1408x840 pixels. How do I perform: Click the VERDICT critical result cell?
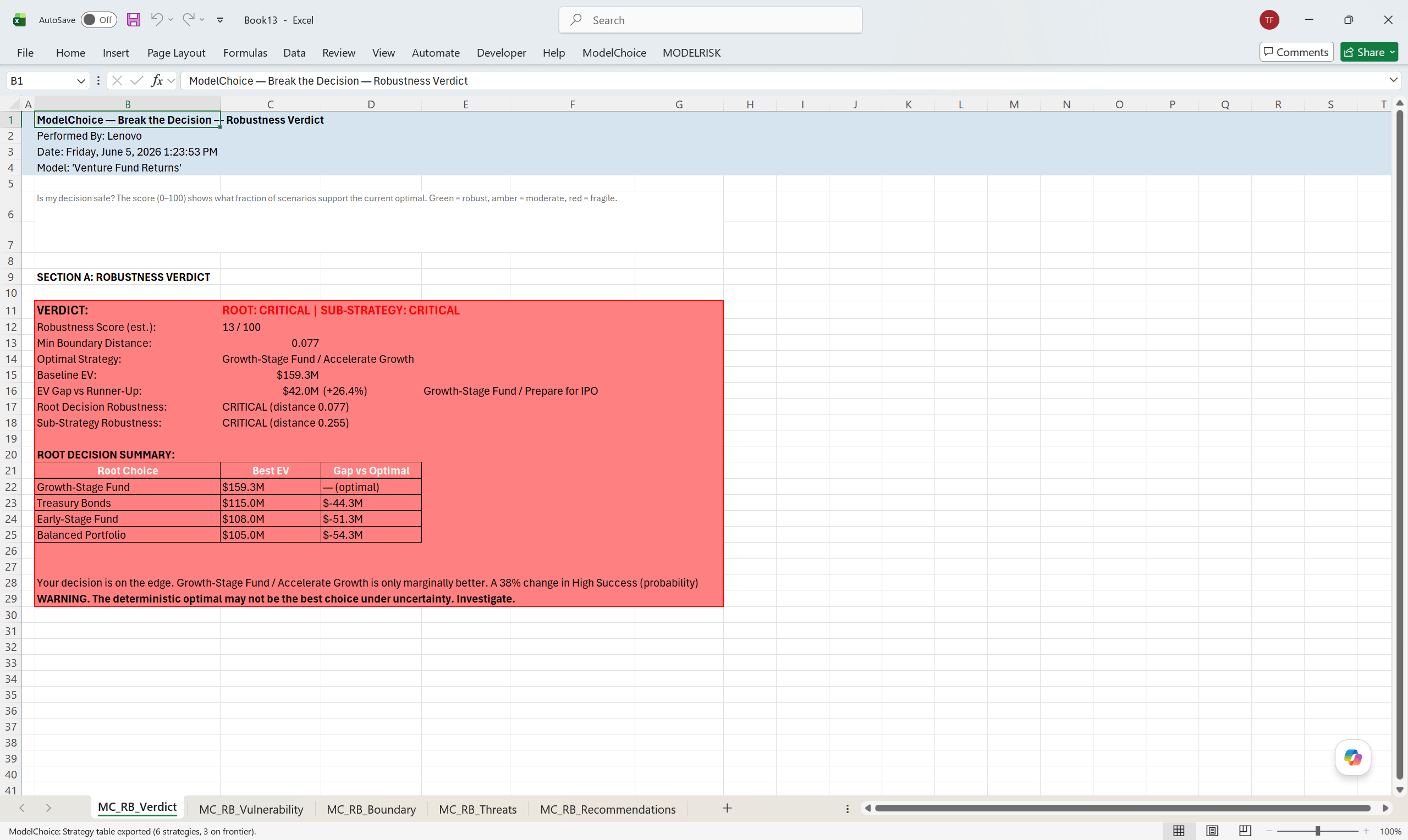pyautogui.click(x=341, y=310)
